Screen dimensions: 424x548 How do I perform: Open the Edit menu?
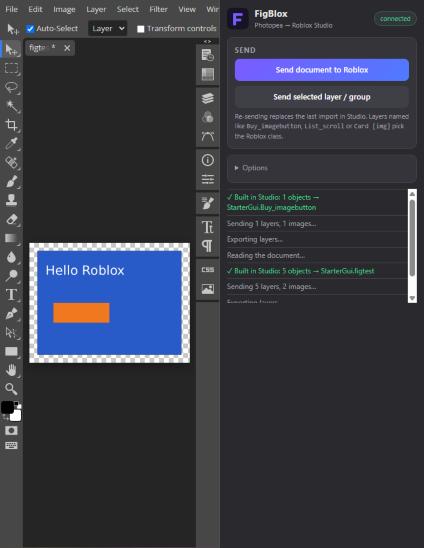tap(35, 9)
